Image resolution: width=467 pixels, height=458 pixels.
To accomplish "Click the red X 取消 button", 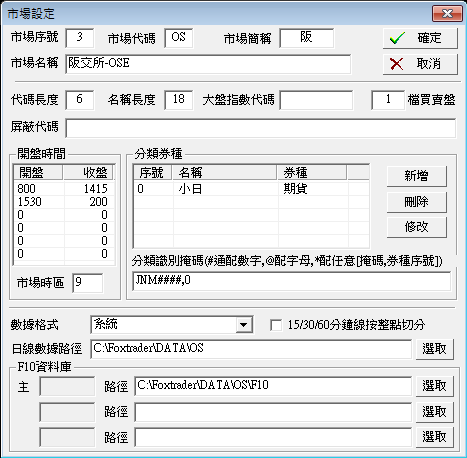I will point(420,64).
